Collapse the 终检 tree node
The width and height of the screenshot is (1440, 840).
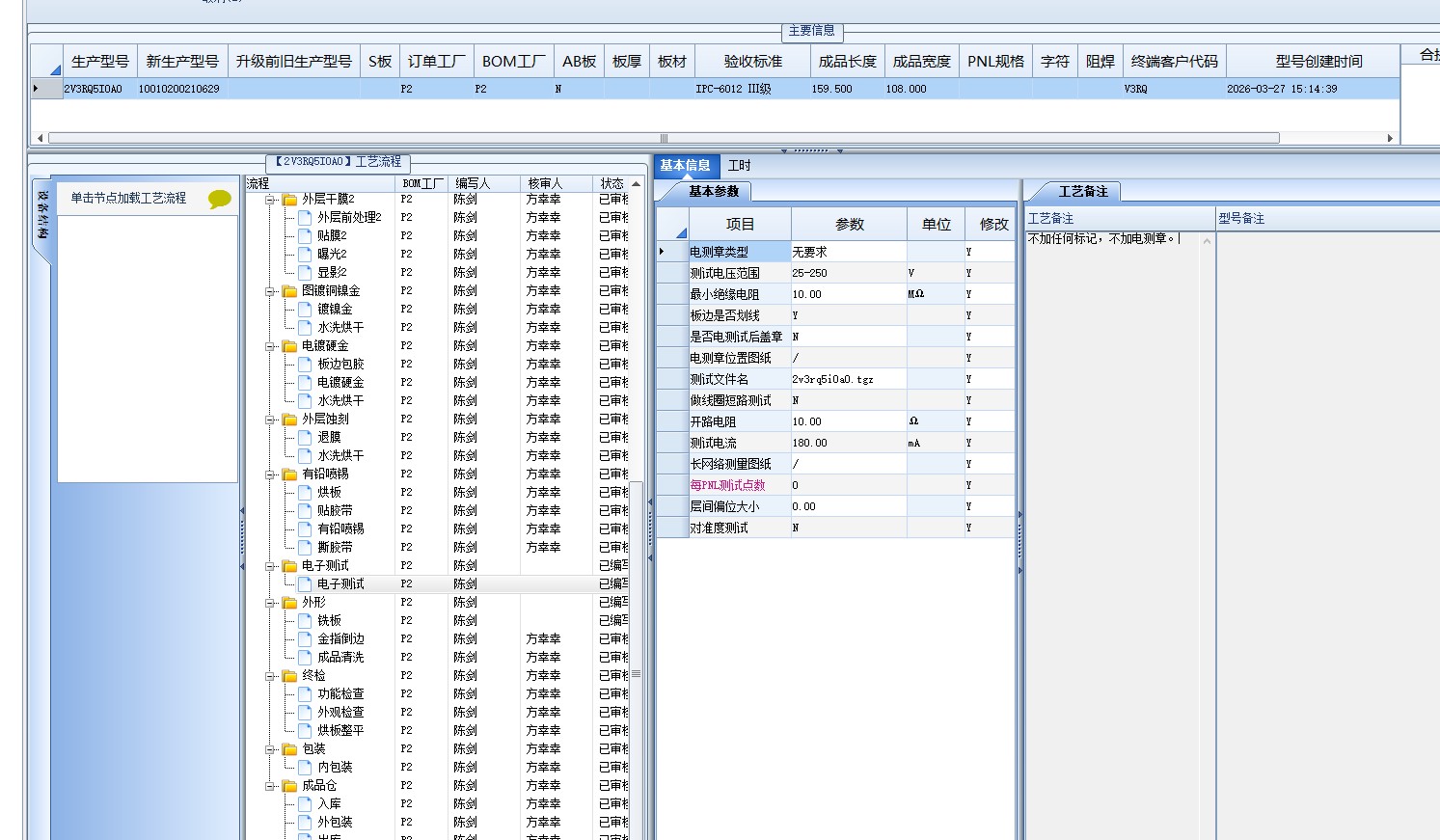[271, 676]
